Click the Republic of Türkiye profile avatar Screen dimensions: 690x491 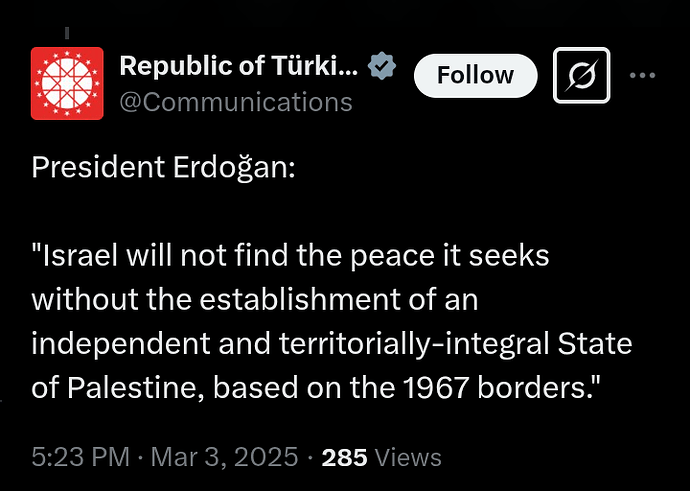tap(67, 84)
